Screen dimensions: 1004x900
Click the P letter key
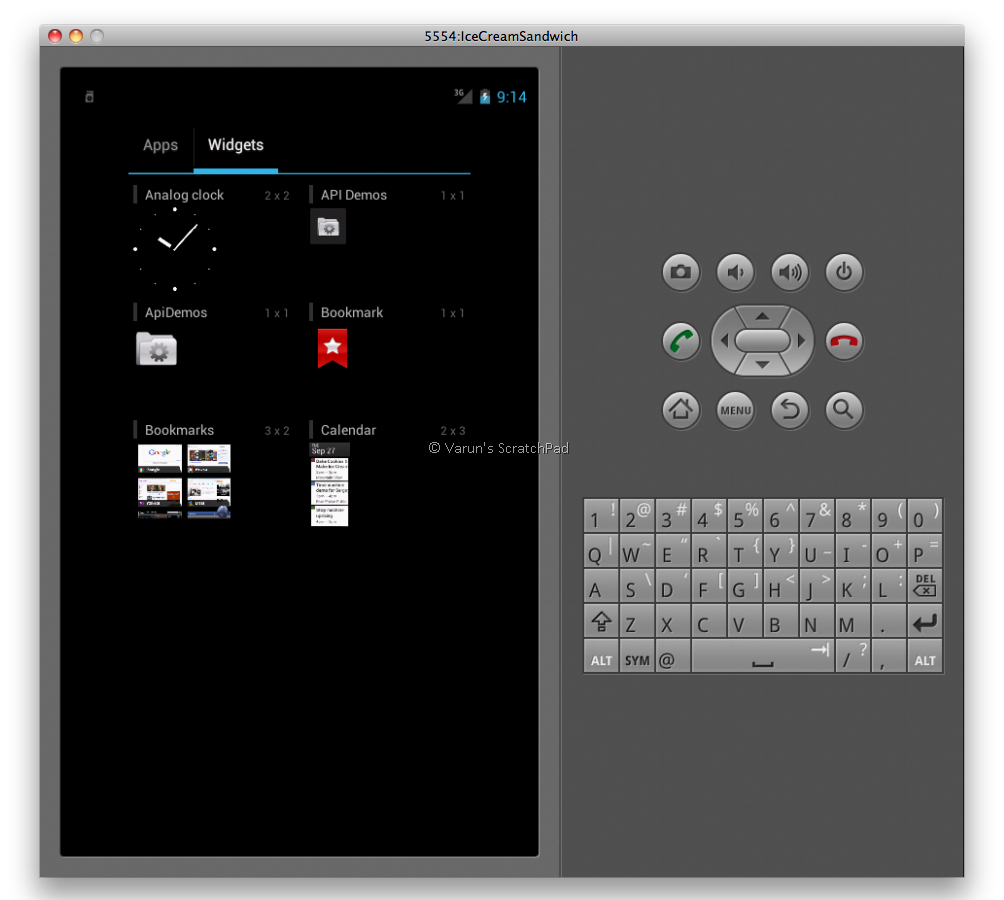tap(925, 550)
